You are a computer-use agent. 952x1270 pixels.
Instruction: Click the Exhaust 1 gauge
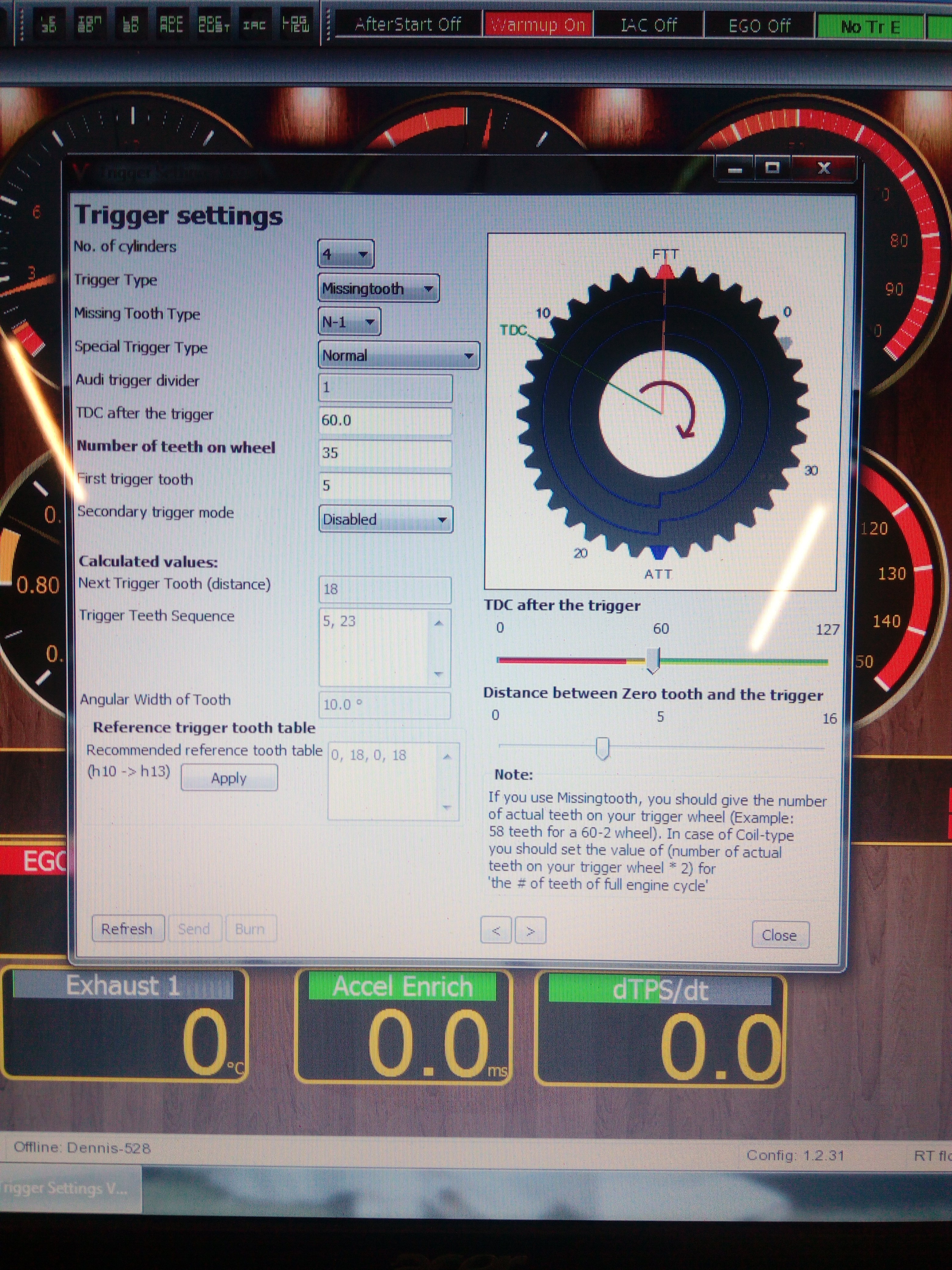(x=125, y=1024)
